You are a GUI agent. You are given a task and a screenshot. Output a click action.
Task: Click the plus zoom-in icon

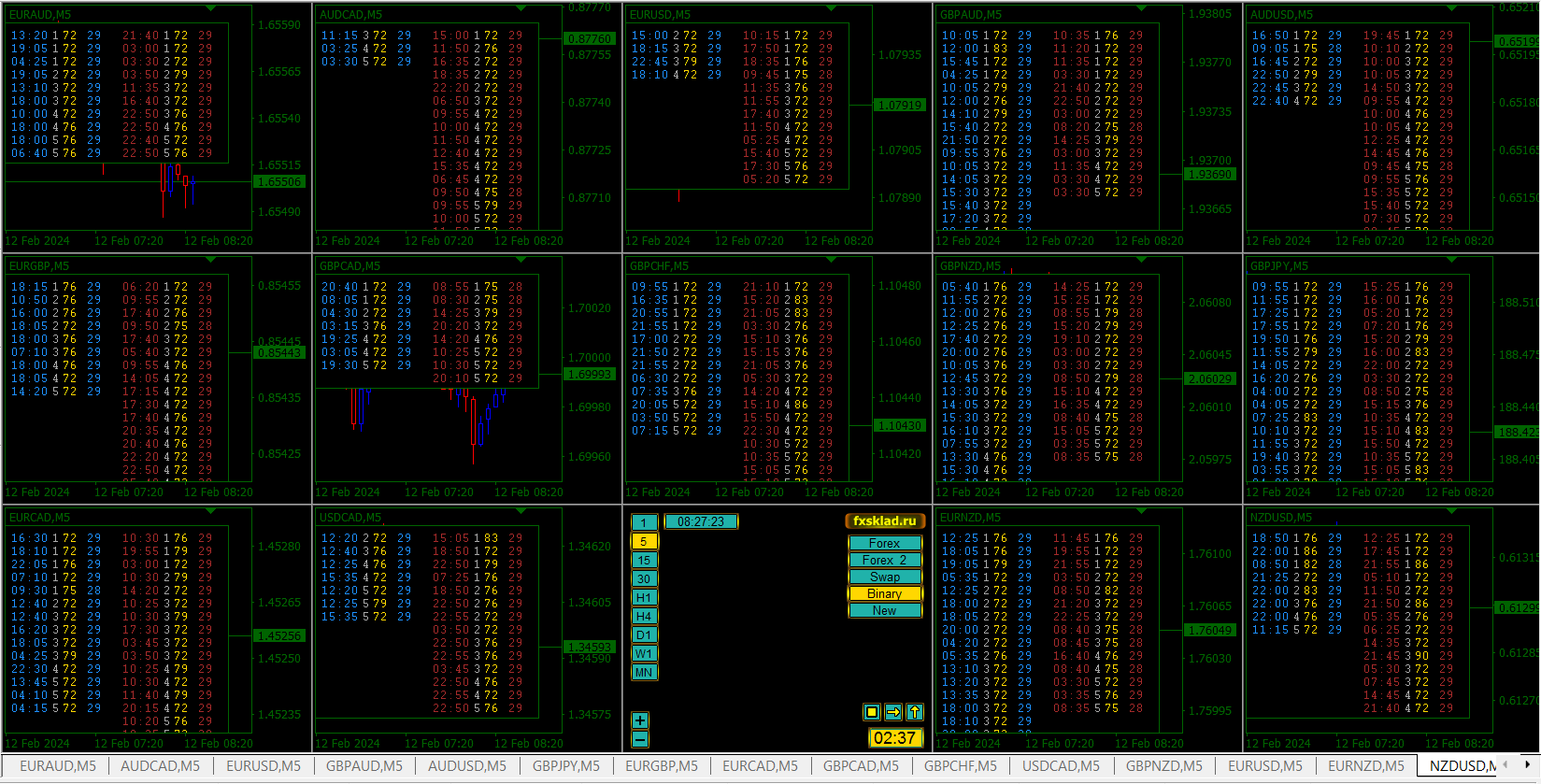click(x=640, y=720)
